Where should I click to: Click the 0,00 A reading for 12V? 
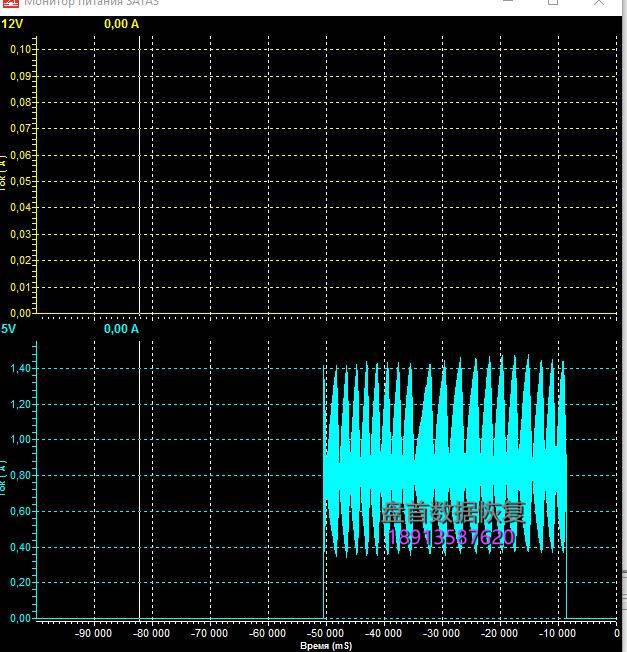point(121,24)
